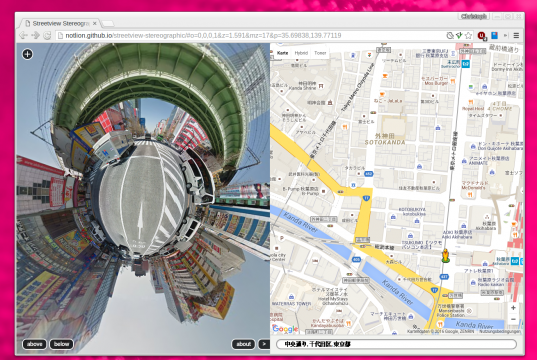The image size is (537, 360).
Task: Click the SOTOKANDA district label
Action: [x=385, y=142]
